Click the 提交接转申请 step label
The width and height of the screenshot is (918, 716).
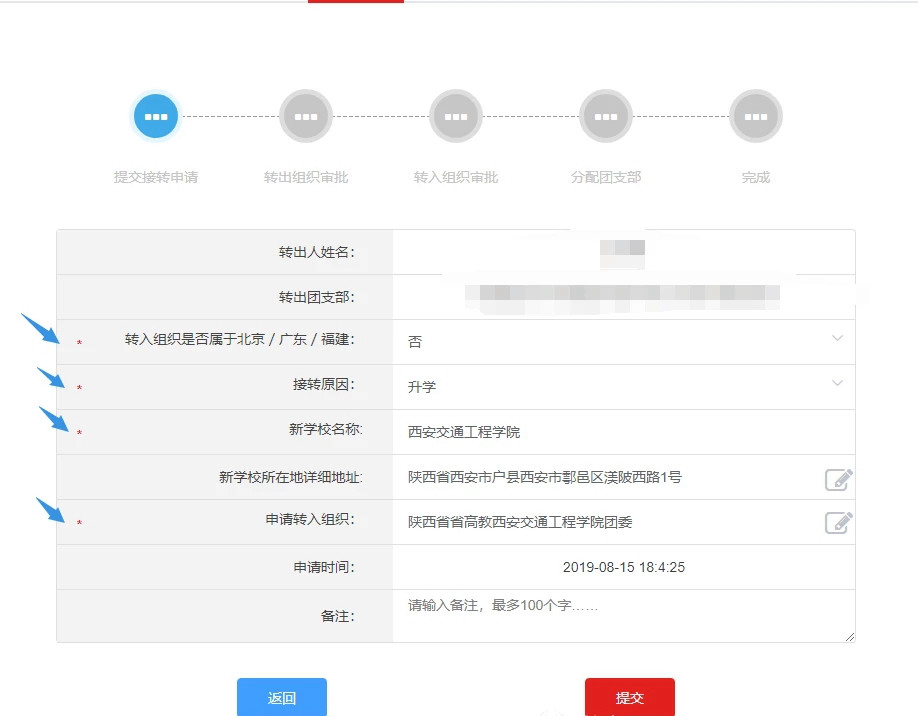pyautogui.click(x=156, y=177)
